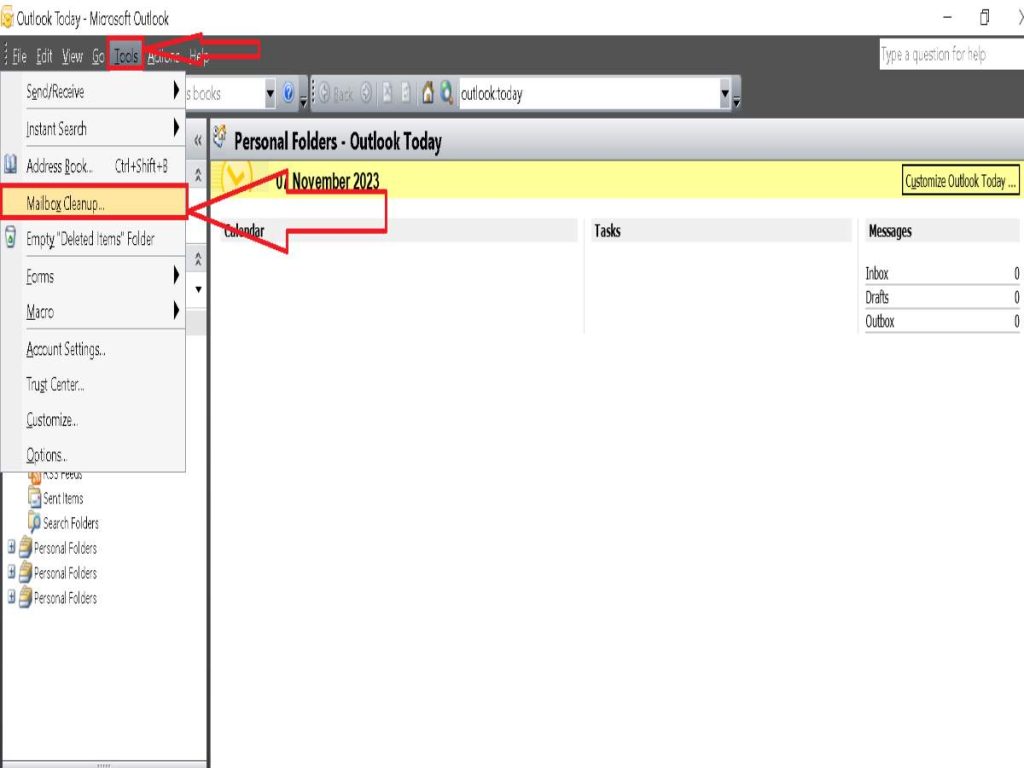Open Account Settings from the menu

93,349
